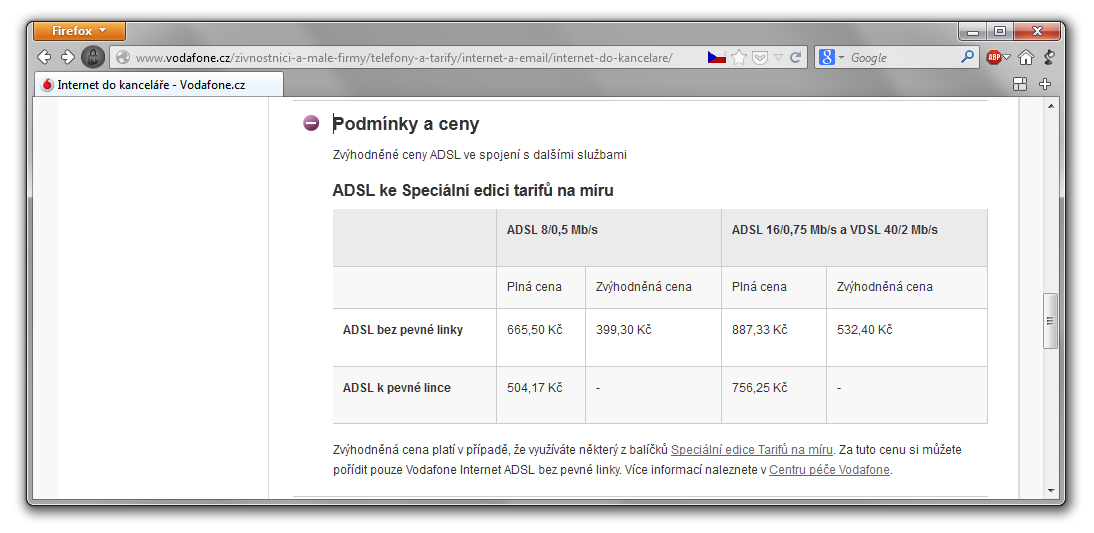Go to the Firefox home page
This screenshot has height=533, width=1094.
1026,58
